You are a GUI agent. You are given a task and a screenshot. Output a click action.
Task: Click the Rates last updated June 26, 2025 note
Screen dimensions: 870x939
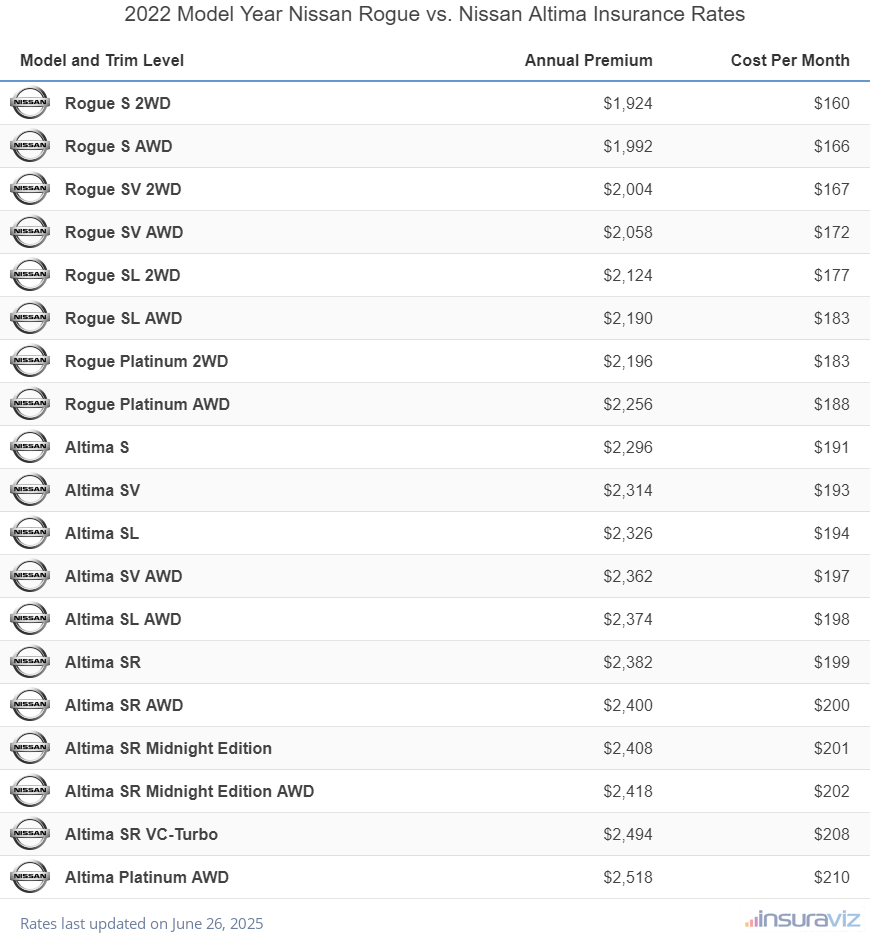click(141, 923)
